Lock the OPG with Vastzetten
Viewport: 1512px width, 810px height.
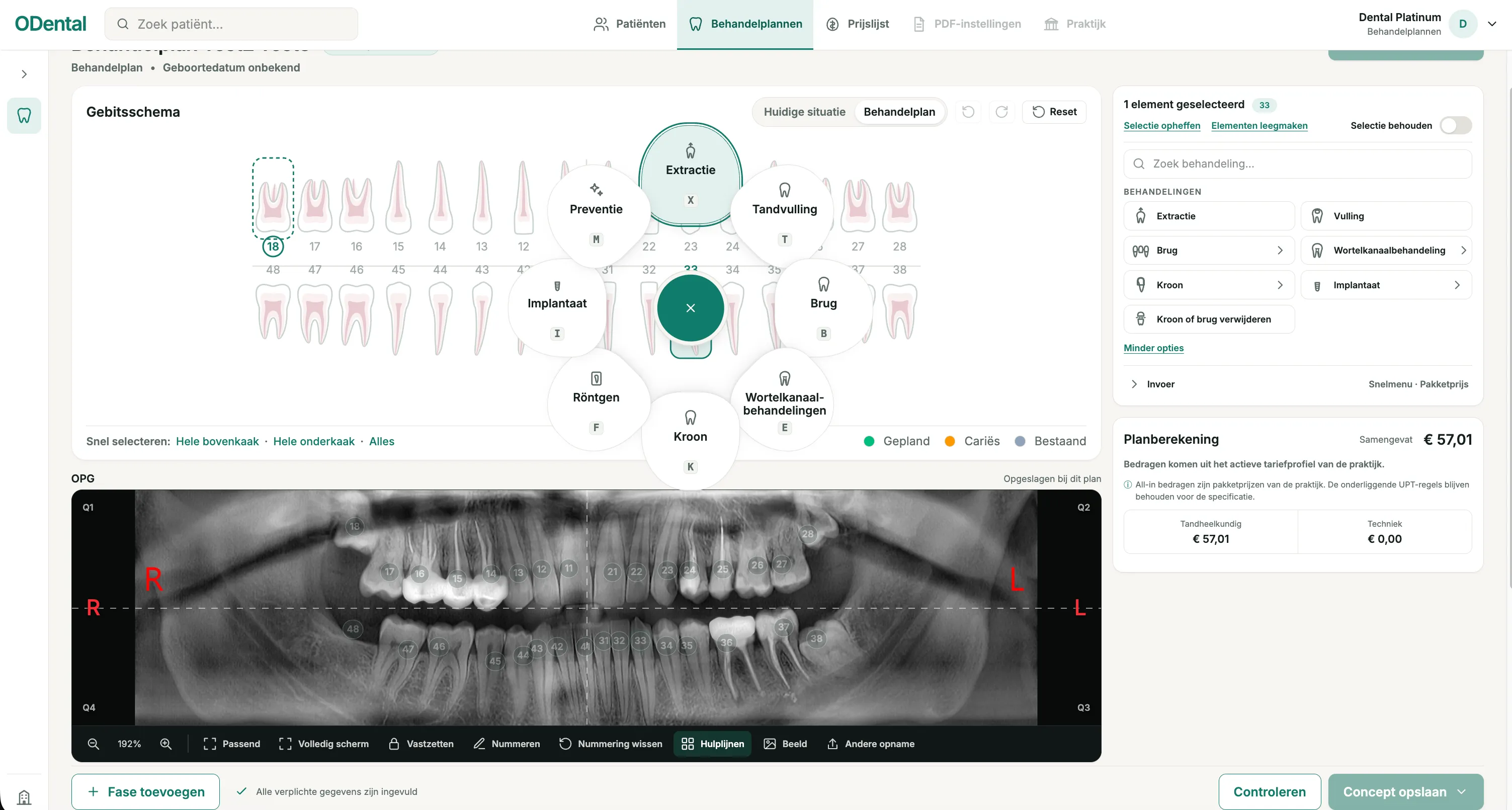pyautogui.click(x=421, y=744)
